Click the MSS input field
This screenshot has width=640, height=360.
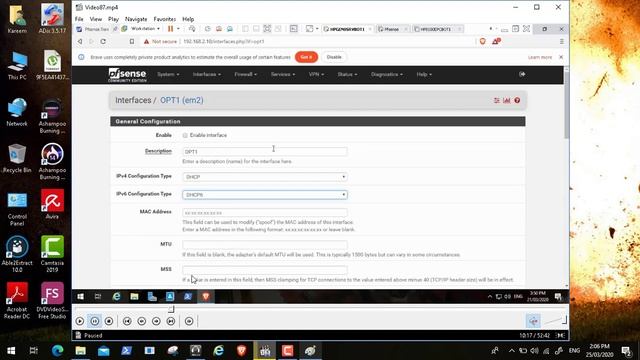click(264, 270)
